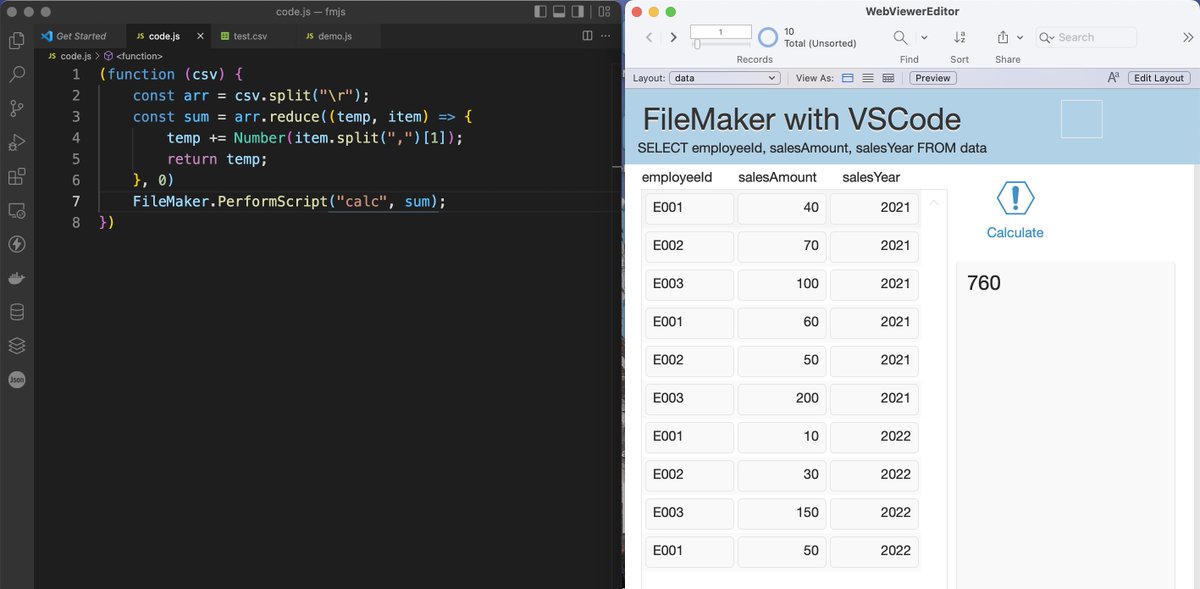Click the Find magnifier icon
The height and width of the screenshot is (589, 1200).
pyautogui.click(x=900, y=37)
